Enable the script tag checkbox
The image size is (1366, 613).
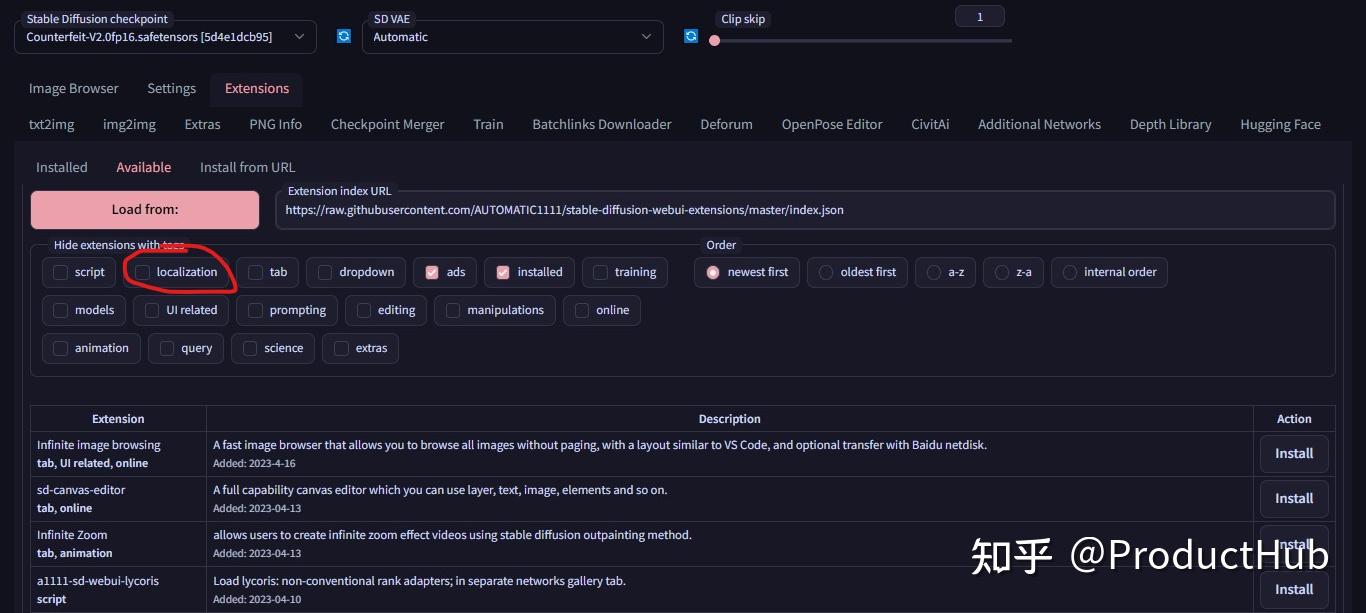click(x=61, y=272)
